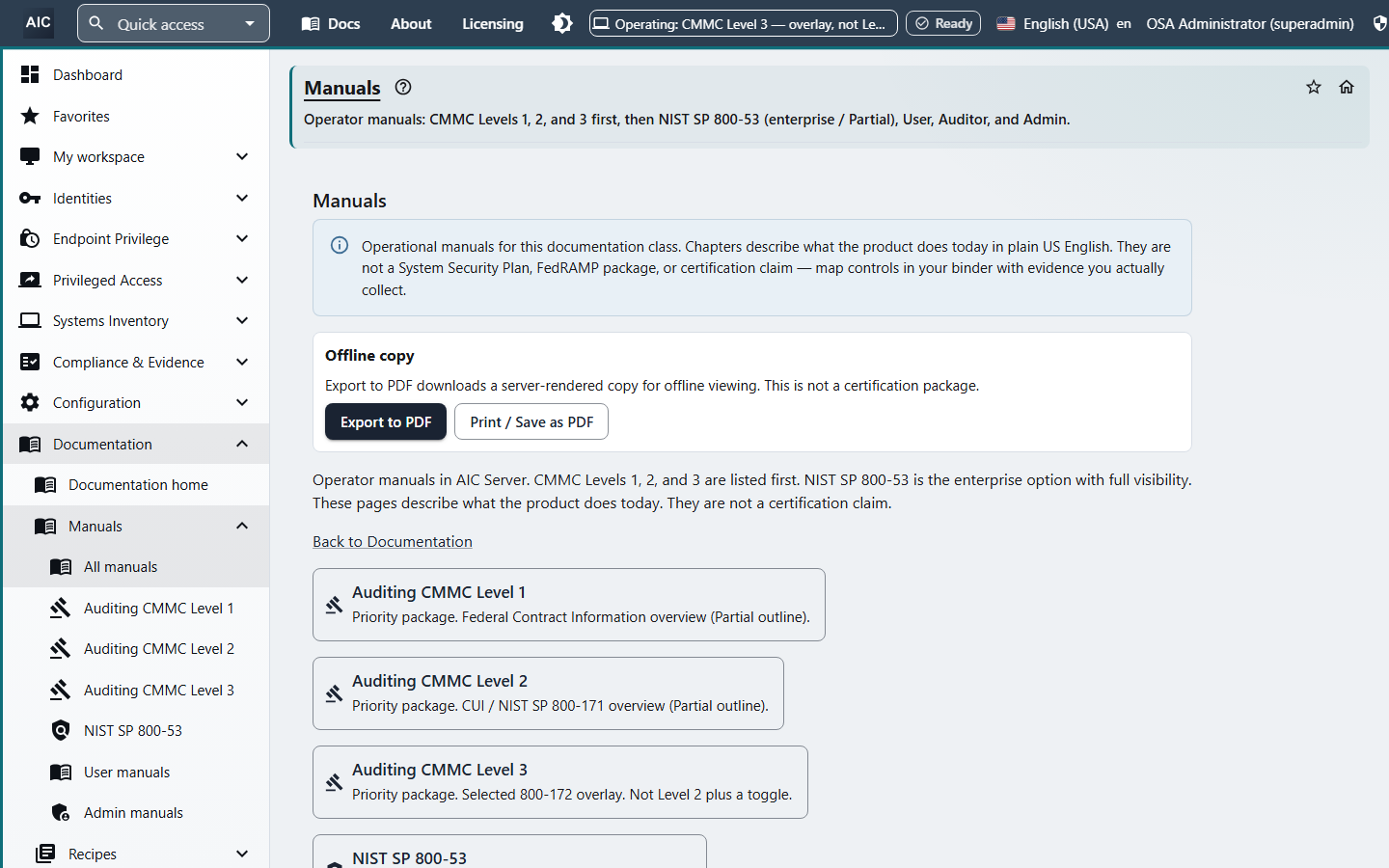Open the Auditing CMMC Level 1 card
The width and height of the screenshot is (1389, 868).
click(569, 605)
